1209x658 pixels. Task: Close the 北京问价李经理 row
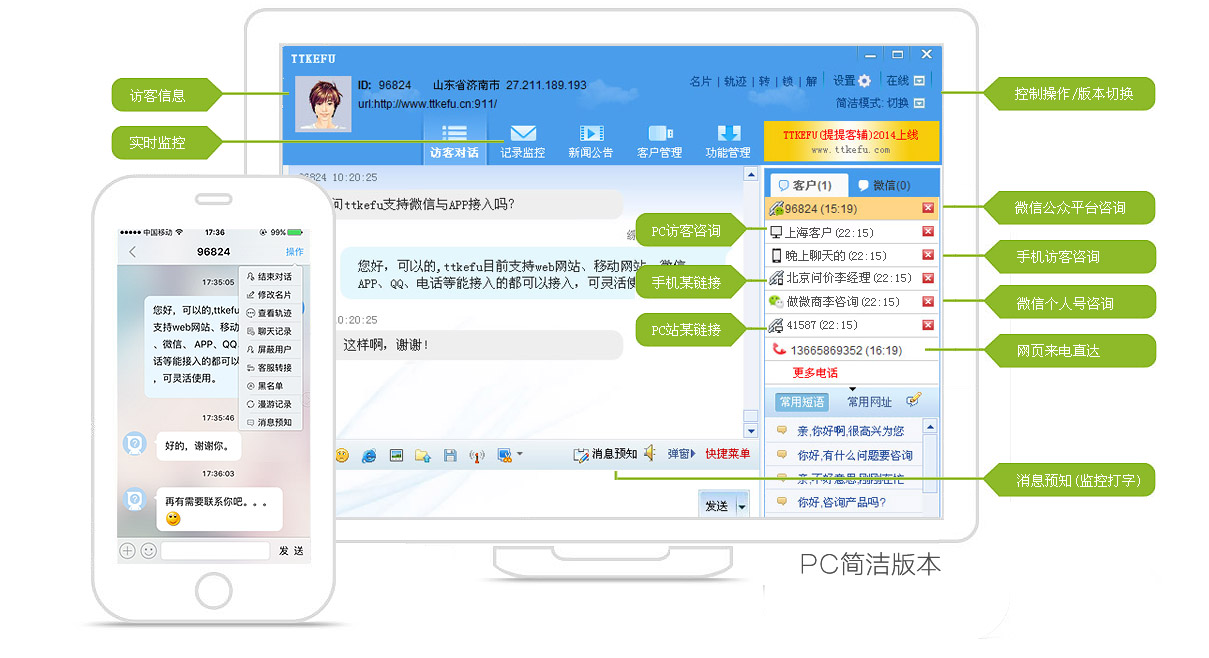click(x=928, y=278)
